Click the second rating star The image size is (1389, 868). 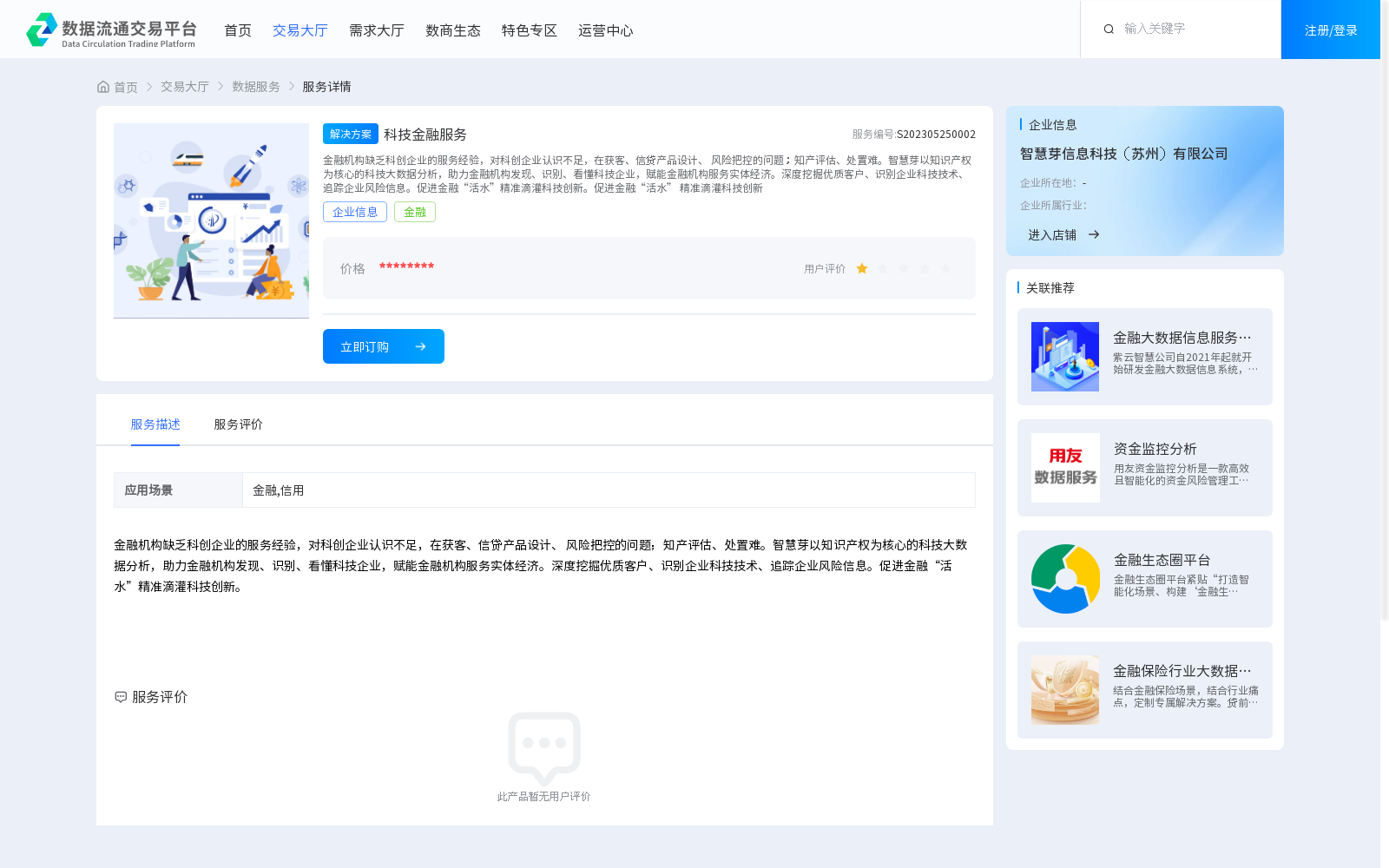(x=883, y=269)
